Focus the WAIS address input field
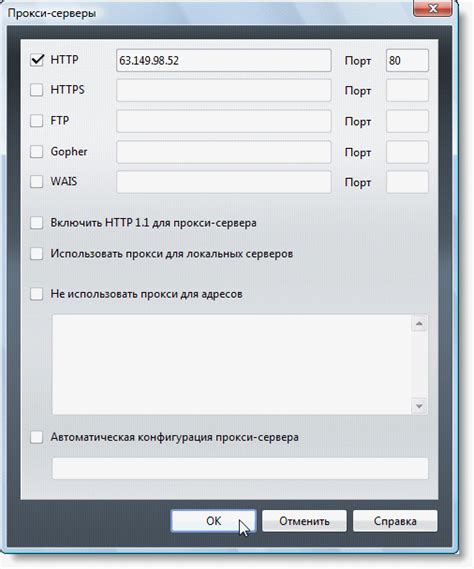The width and height of the screenshot is (474, 569). (x=224, y=182)
